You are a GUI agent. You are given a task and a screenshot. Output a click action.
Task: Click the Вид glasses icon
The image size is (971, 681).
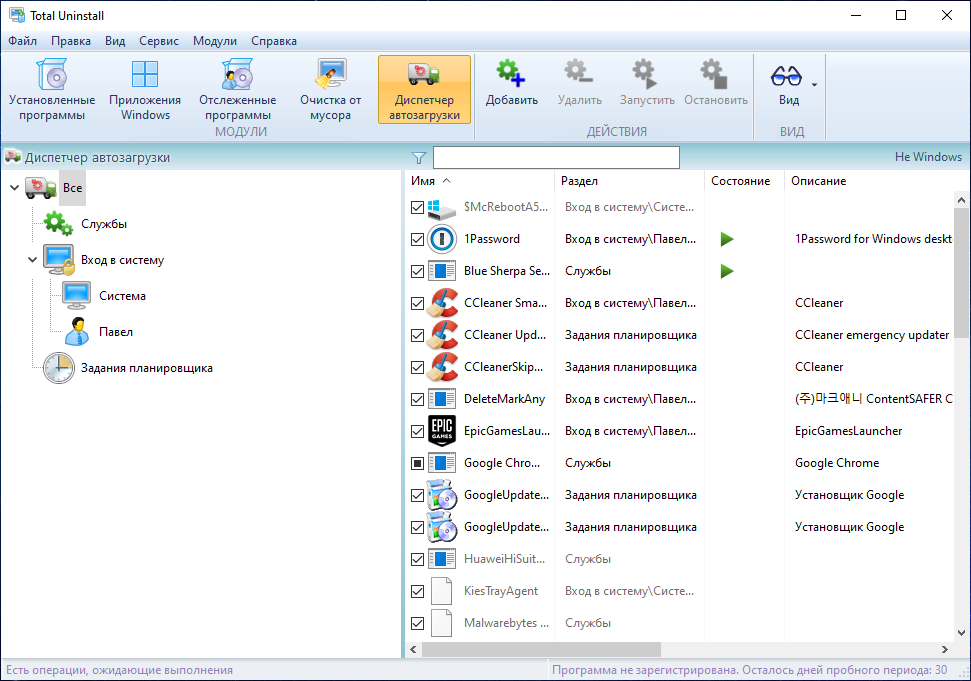(x=786, y=76)
